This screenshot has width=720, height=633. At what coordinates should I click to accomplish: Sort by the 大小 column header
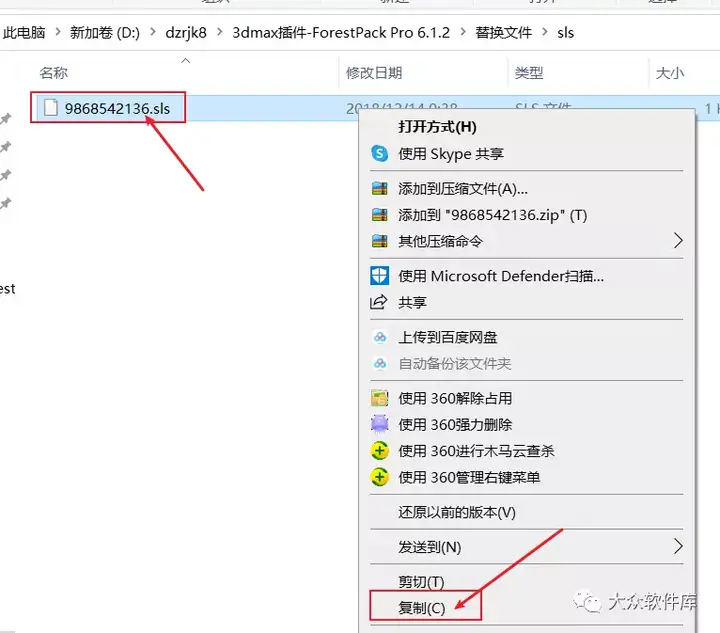pos(669,73)
